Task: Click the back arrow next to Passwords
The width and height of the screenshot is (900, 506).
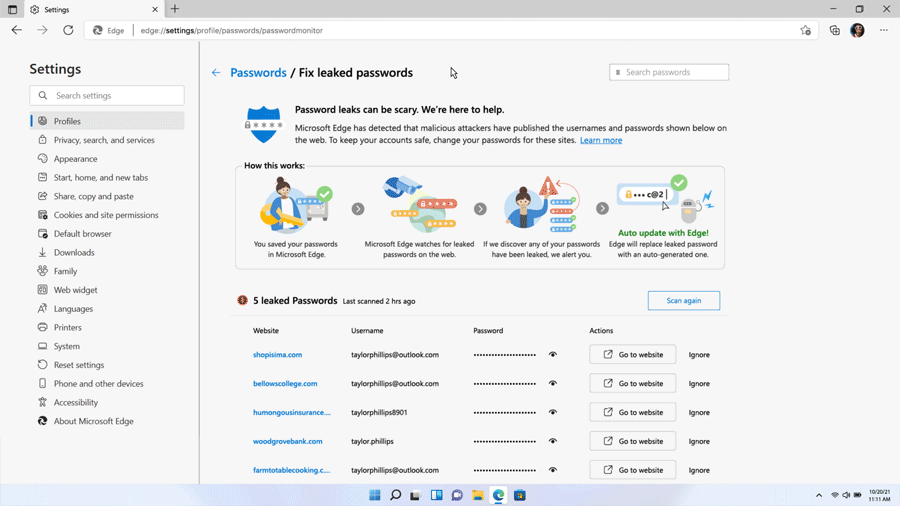Action: (x=216, y=73)
